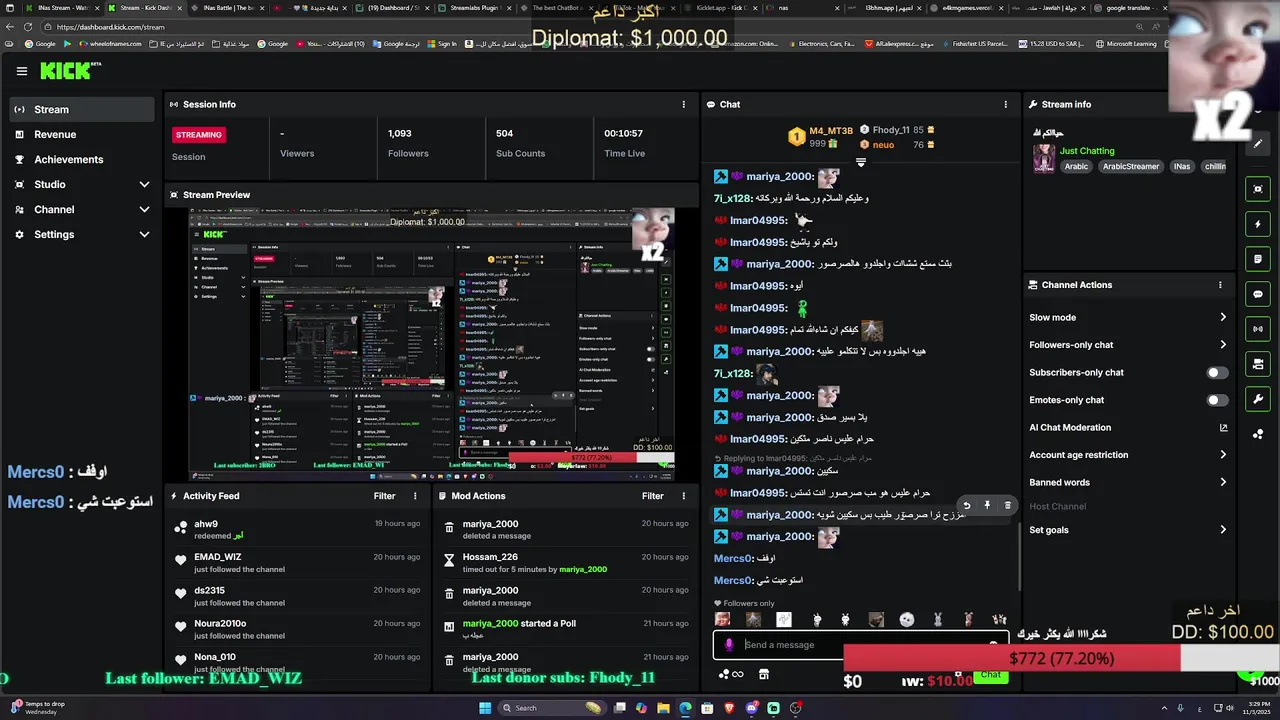Open the Session Info panel options menu
Screen dimensions: 1280x720
[684, 104]
